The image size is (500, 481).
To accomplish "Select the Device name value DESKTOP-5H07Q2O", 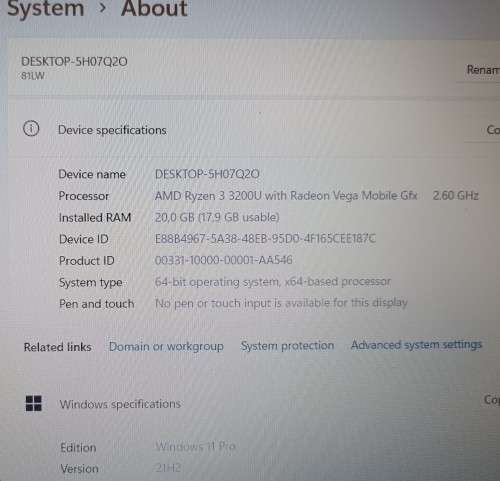I will 207,174.
